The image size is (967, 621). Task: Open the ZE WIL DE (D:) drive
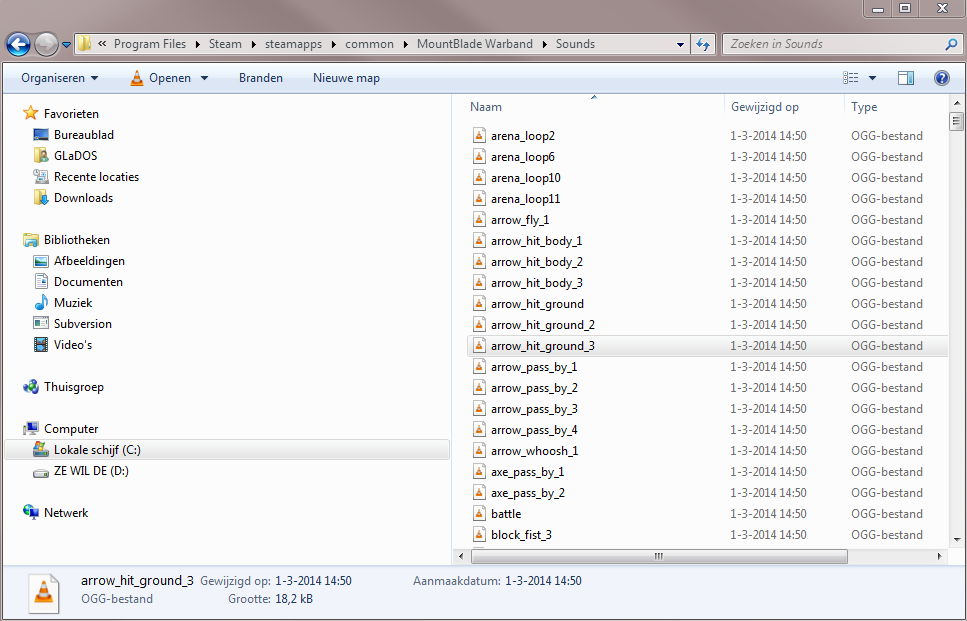coord(80,471)
